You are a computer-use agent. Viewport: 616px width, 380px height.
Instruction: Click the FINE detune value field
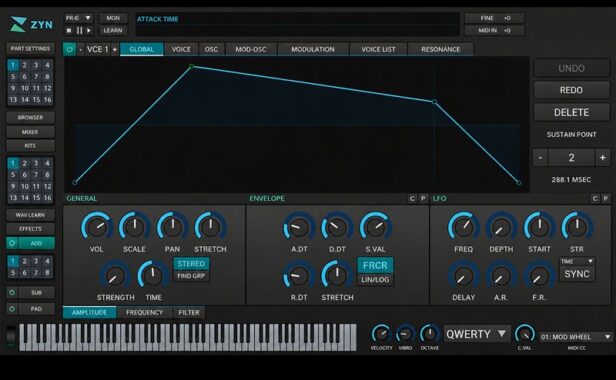coord(495,18)
